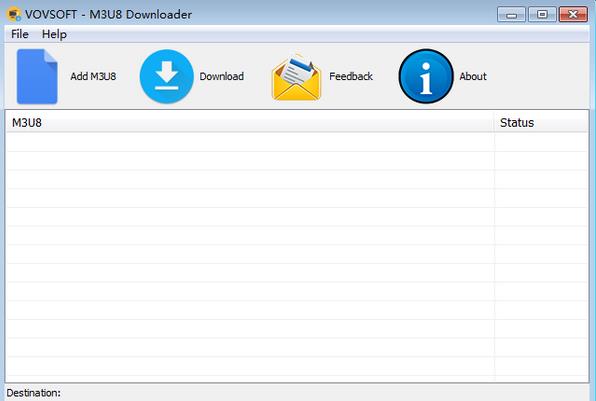The height and width of the screenshot is (401, 596).
Task: Click the Add M3U8 label
Action: pos(93,76)
